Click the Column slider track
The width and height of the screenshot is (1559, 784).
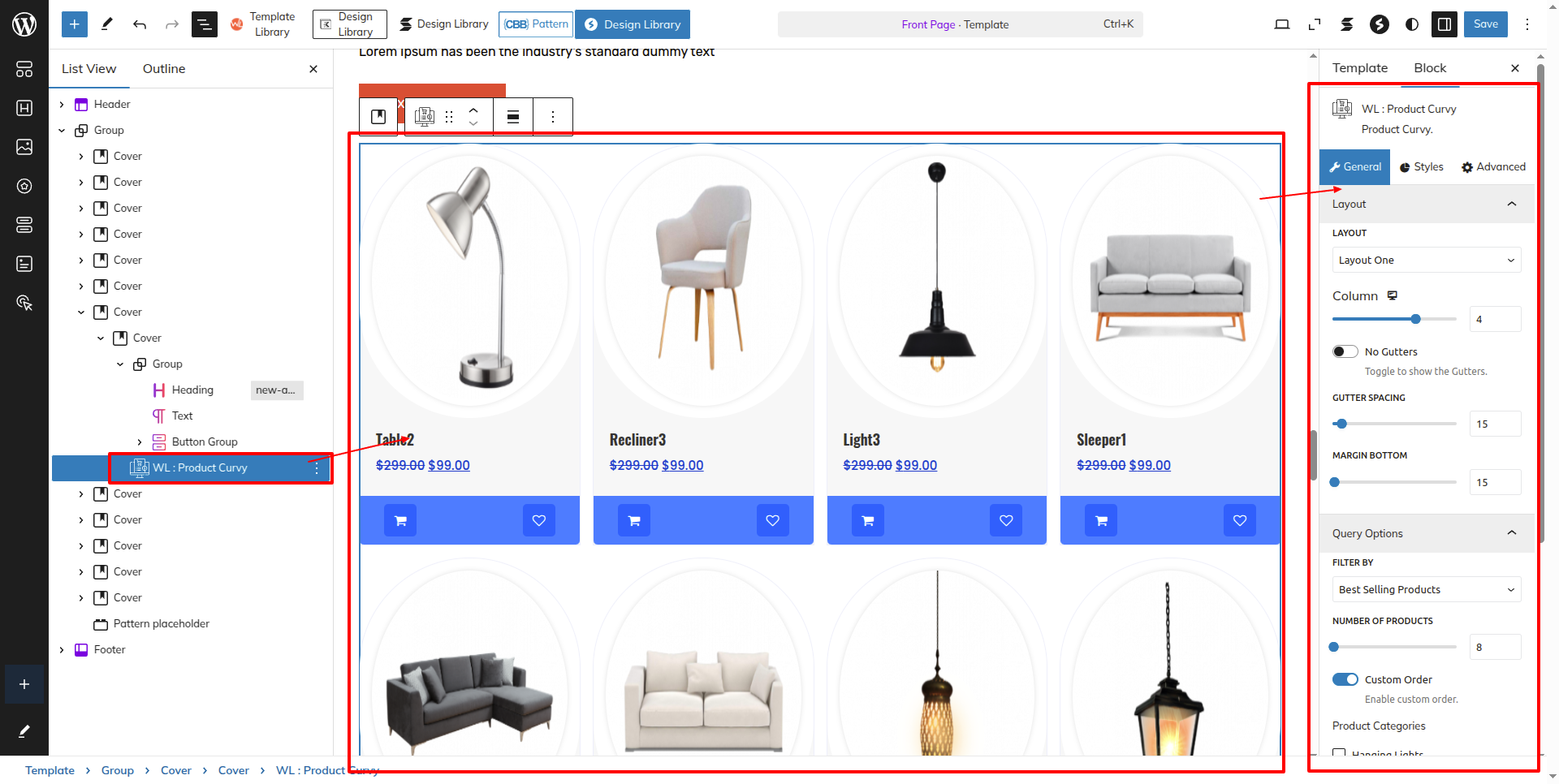[x=1394, y=320]
